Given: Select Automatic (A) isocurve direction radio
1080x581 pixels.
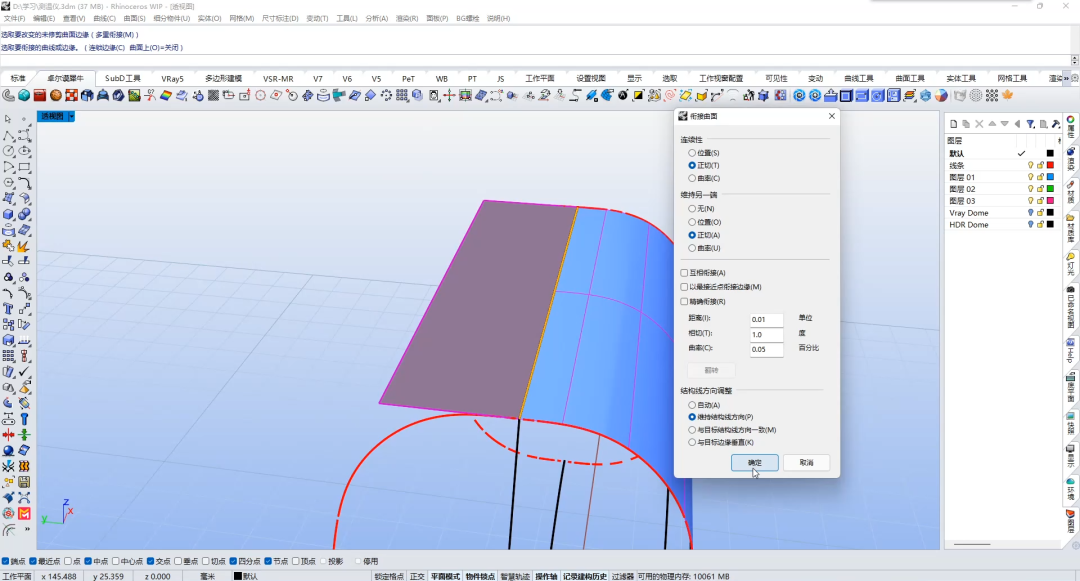Looking at the screenshot, I should coord(692,405).
